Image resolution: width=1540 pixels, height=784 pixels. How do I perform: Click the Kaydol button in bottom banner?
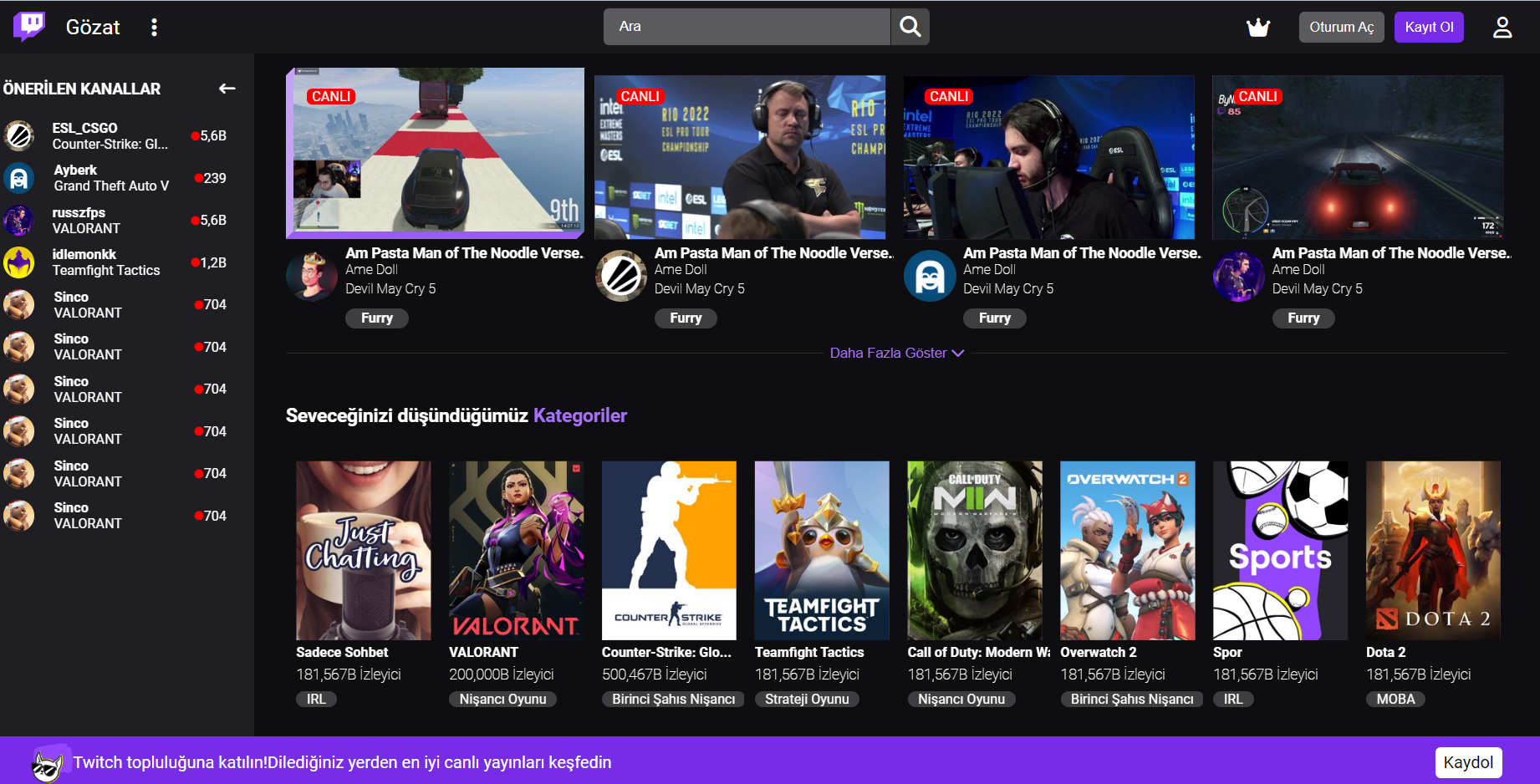[x=1468, y=762]
